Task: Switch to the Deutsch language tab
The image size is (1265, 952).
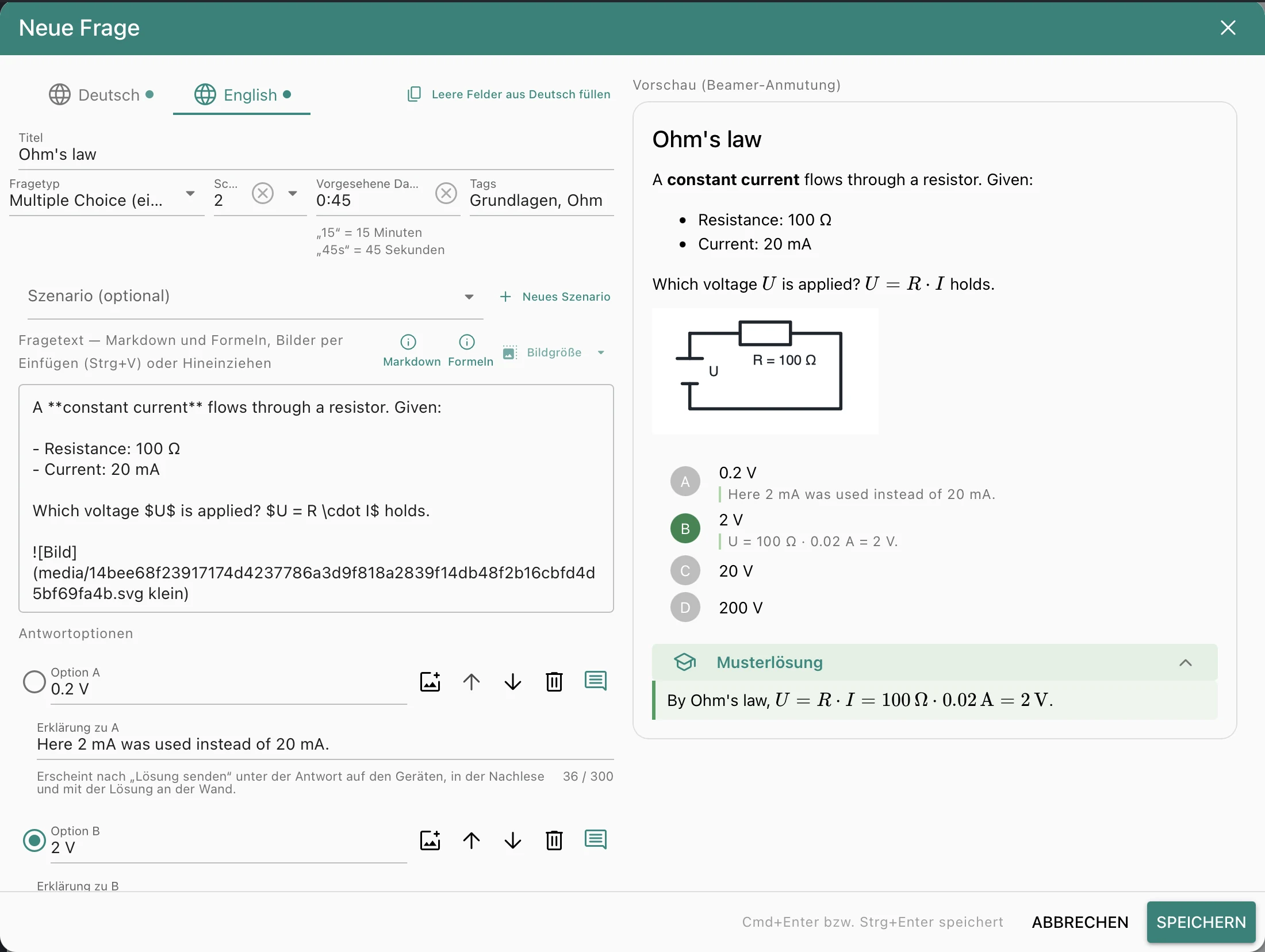Action: (x=101, y=95)
